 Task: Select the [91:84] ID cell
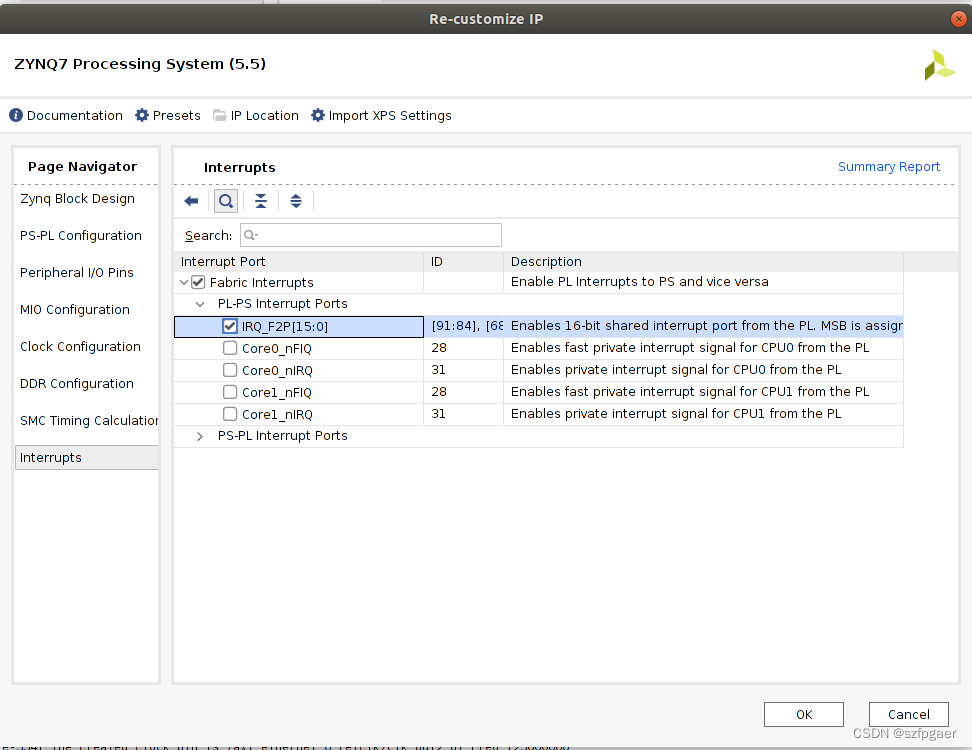pos(464,326)
